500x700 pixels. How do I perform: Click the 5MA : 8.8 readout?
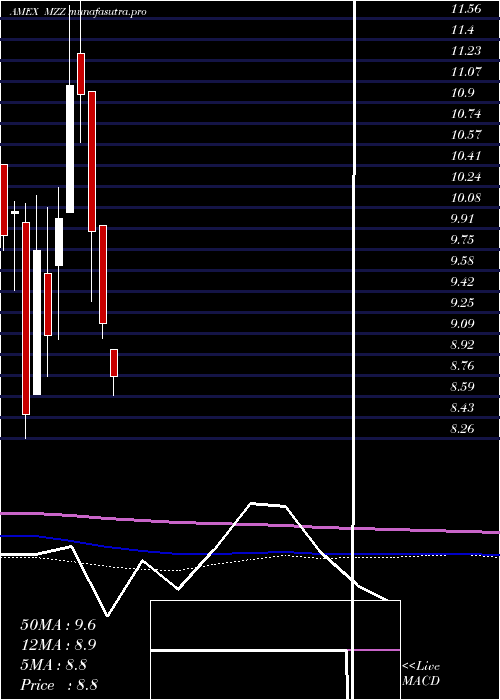(54, 665)
